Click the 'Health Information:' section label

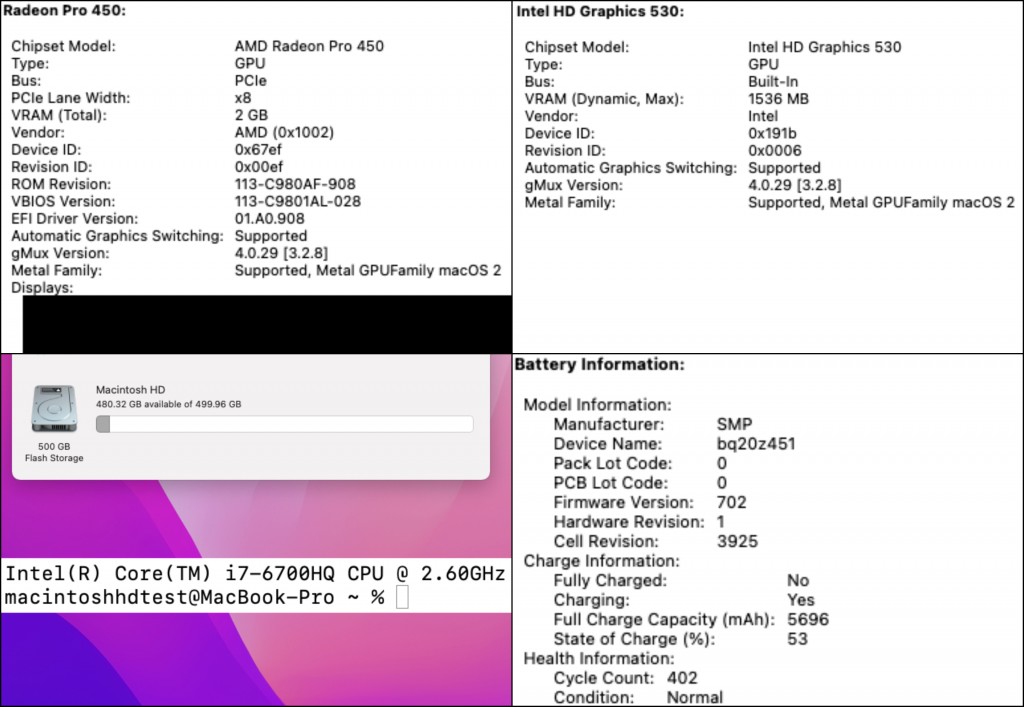point(599,659)
